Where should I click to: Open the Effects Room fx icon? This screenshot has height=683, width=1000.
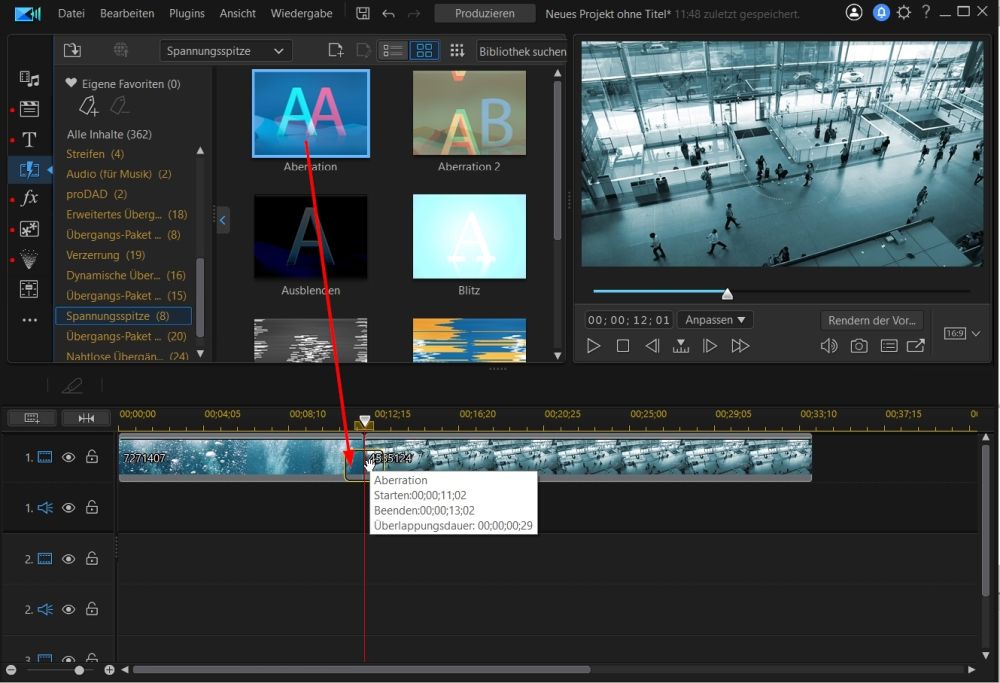tap(29, 198)
